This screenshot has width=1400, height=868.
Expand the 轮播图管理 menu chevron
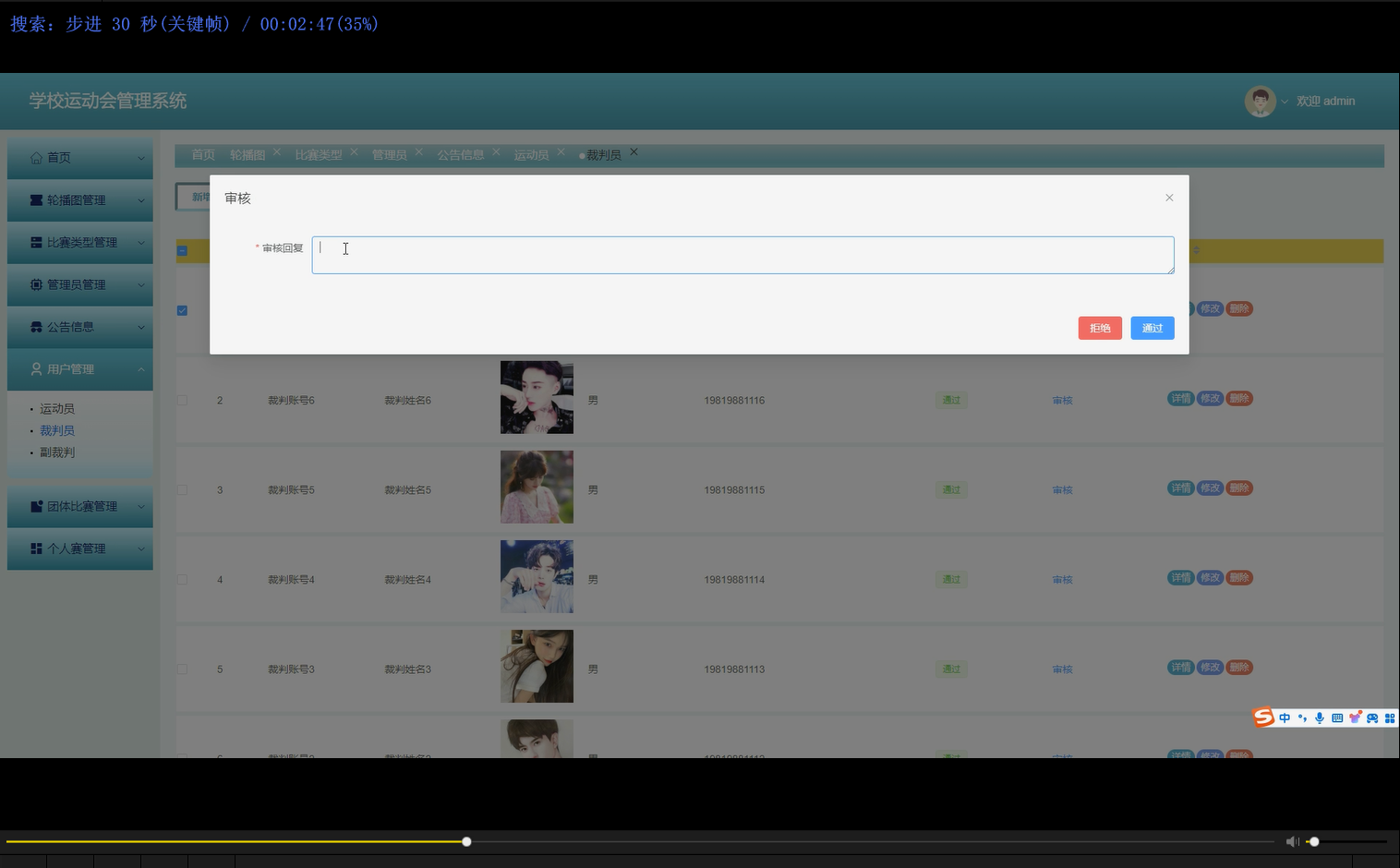(x=141, y=200)
